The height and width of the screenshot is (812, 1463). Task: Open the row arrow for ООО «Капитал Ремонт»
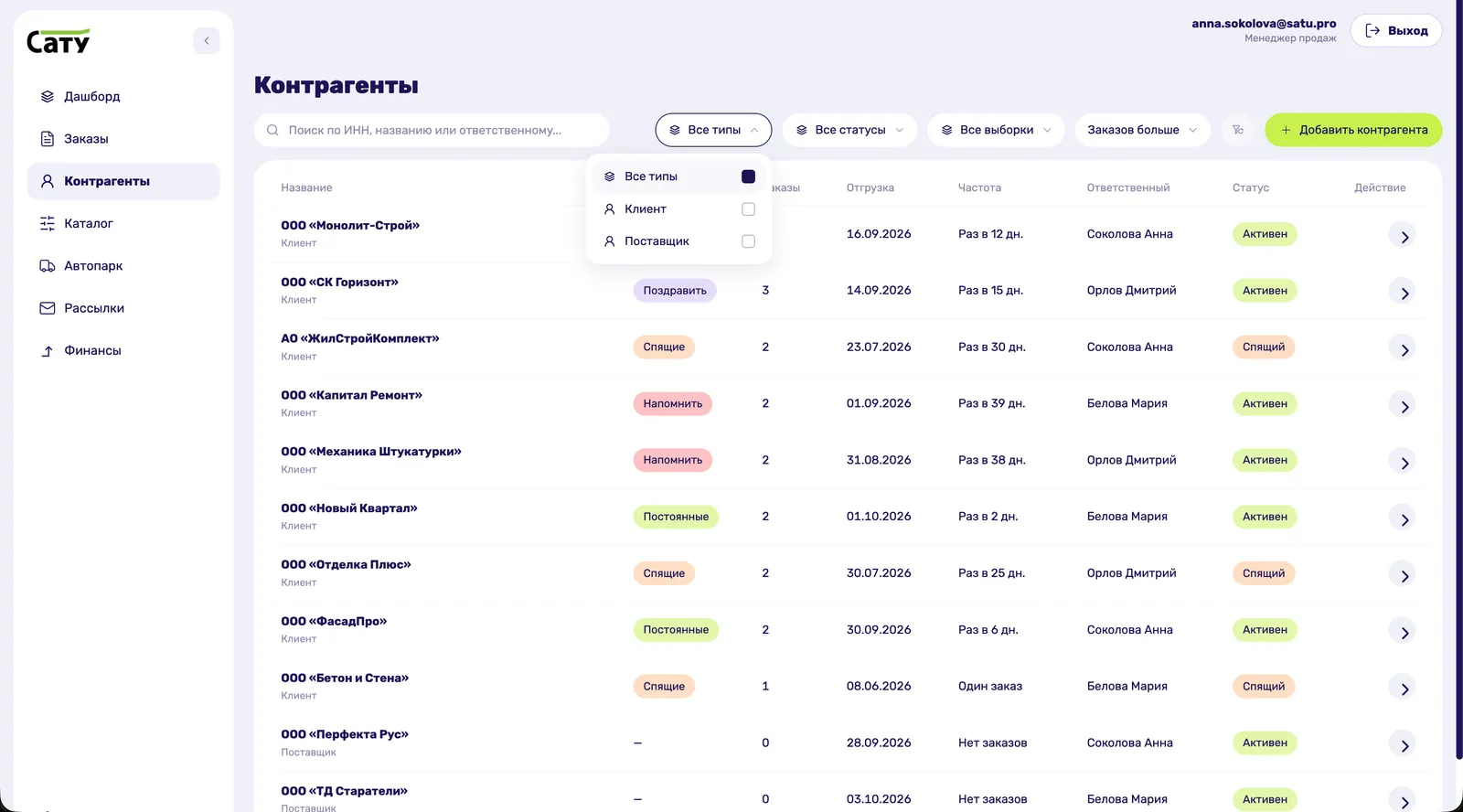[1404, 406]
